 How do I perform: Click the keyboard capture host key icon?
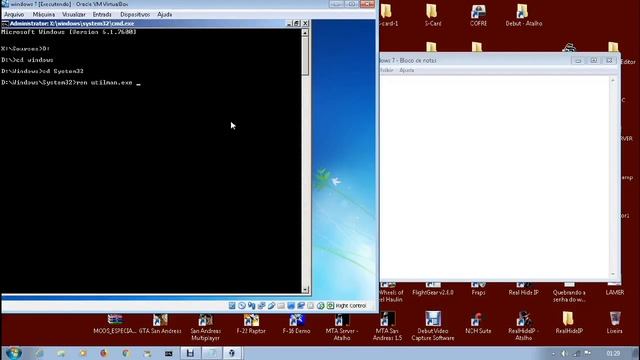point(330,306)
